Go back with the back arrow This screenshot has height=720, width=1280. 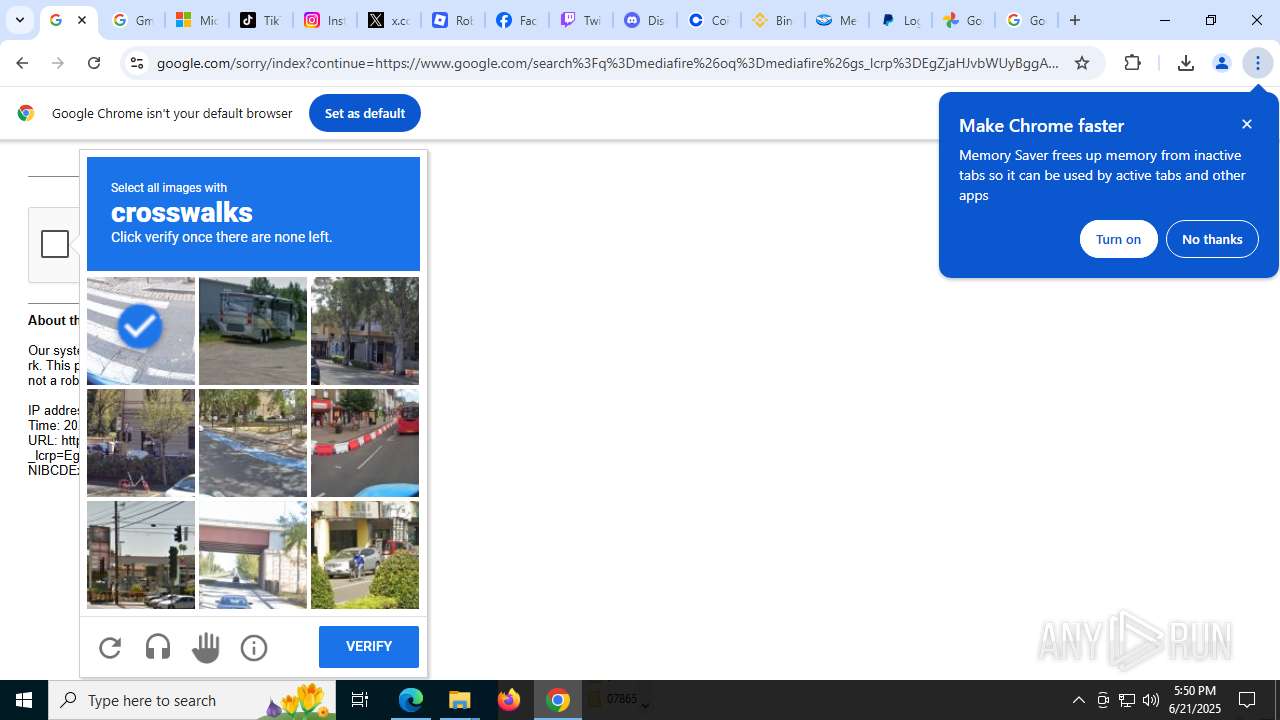(22, 63)
